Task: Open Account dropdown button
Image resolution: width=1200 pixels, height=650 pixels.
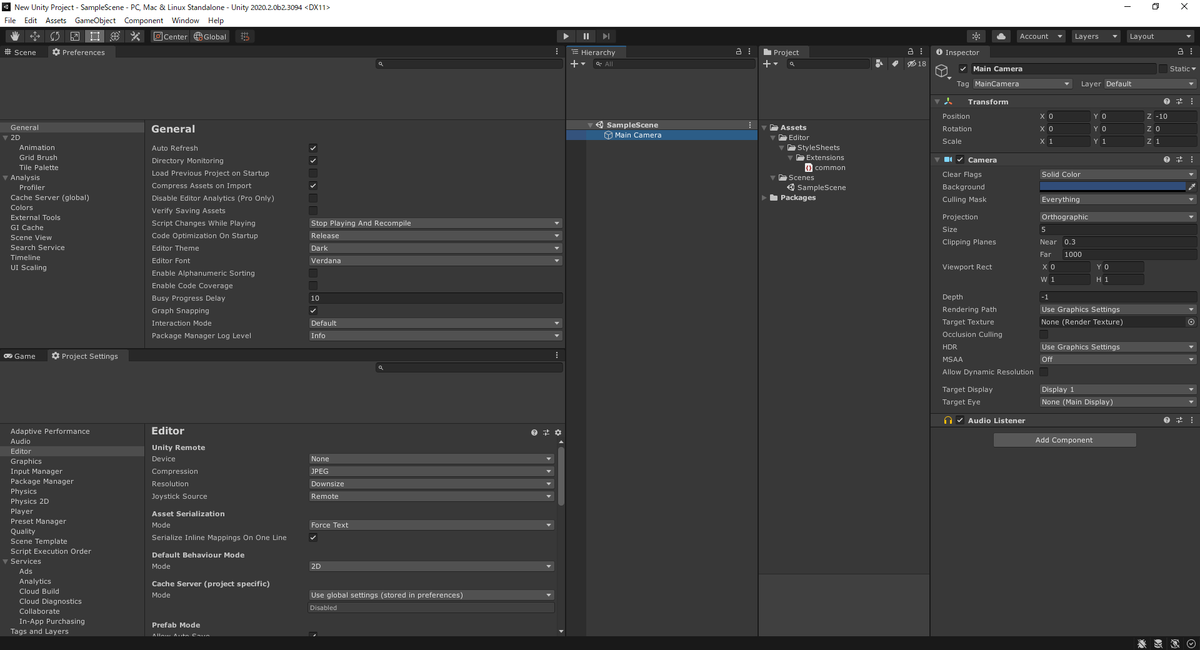Action: (1040, 36)
